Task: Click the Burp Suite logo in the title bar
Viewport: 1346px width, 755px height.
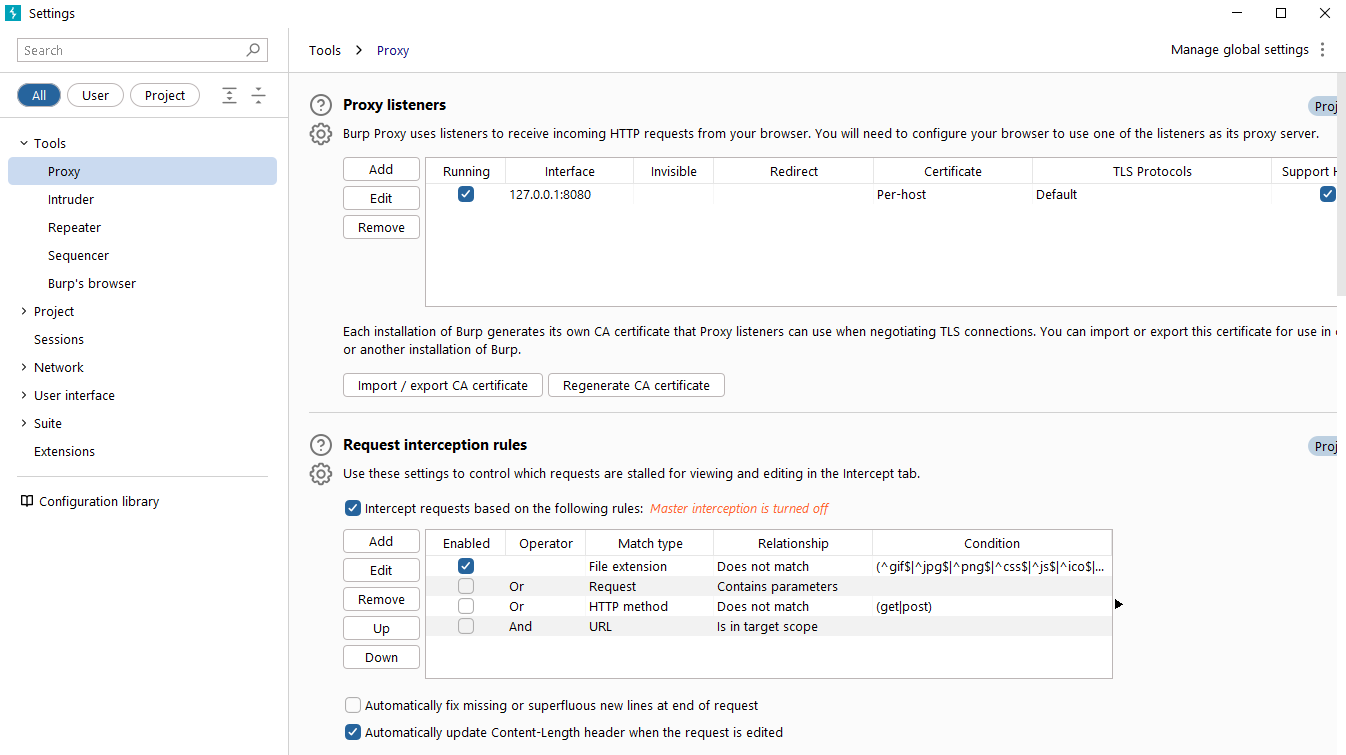Action: point(11,12)
